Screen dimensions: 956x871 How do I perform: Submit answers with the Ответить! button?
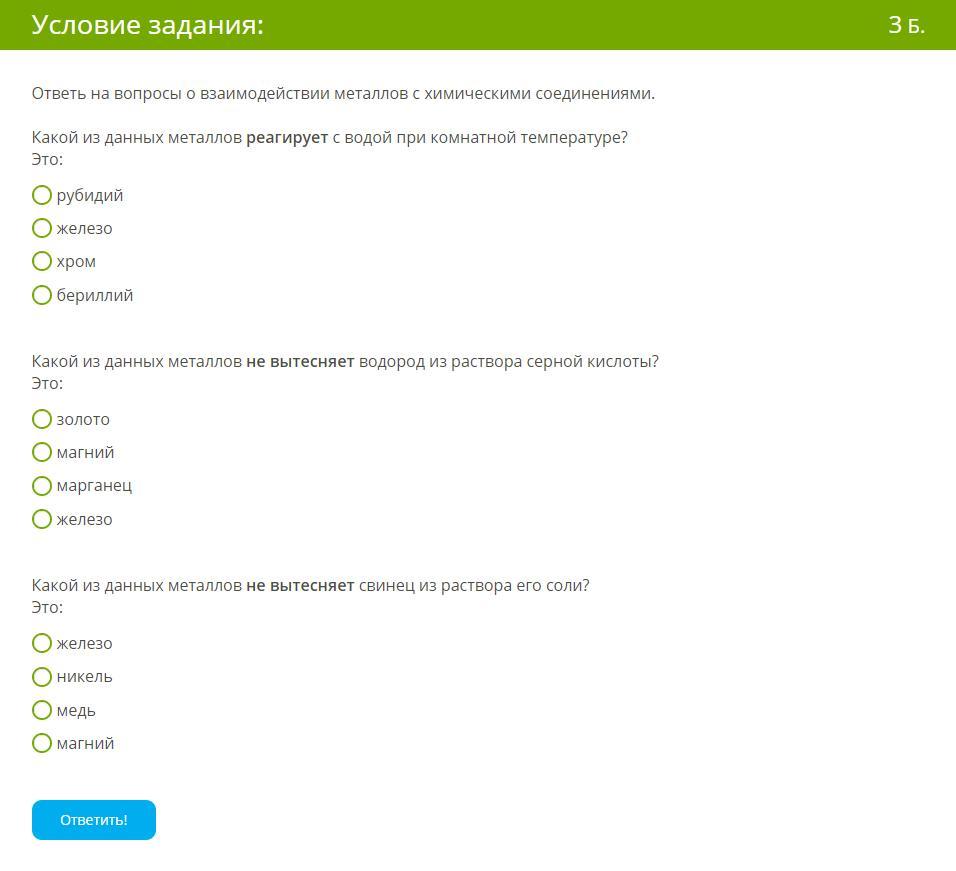[x=94, y=820]
